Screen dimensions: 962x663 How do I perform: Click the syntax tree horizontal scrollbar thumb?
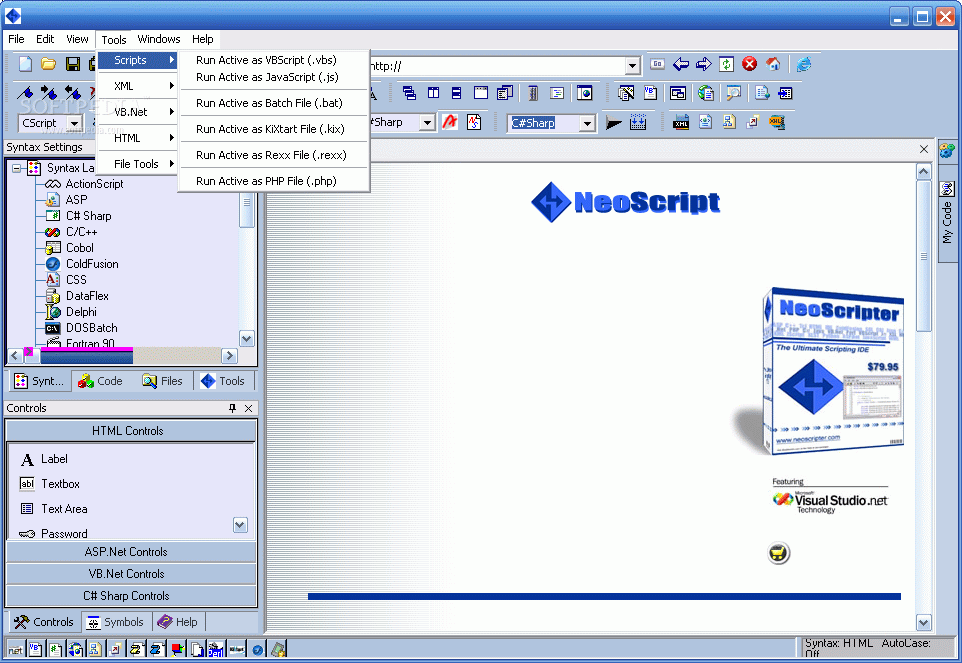pos(87,355)
